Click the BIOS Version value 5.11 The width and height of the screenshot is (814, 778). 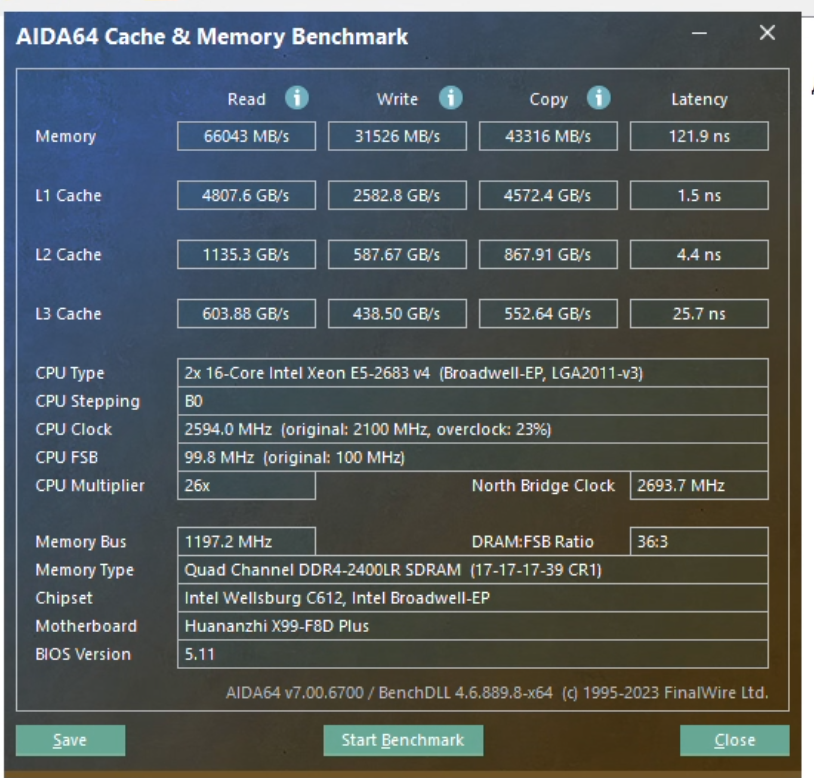coord(472,654)
